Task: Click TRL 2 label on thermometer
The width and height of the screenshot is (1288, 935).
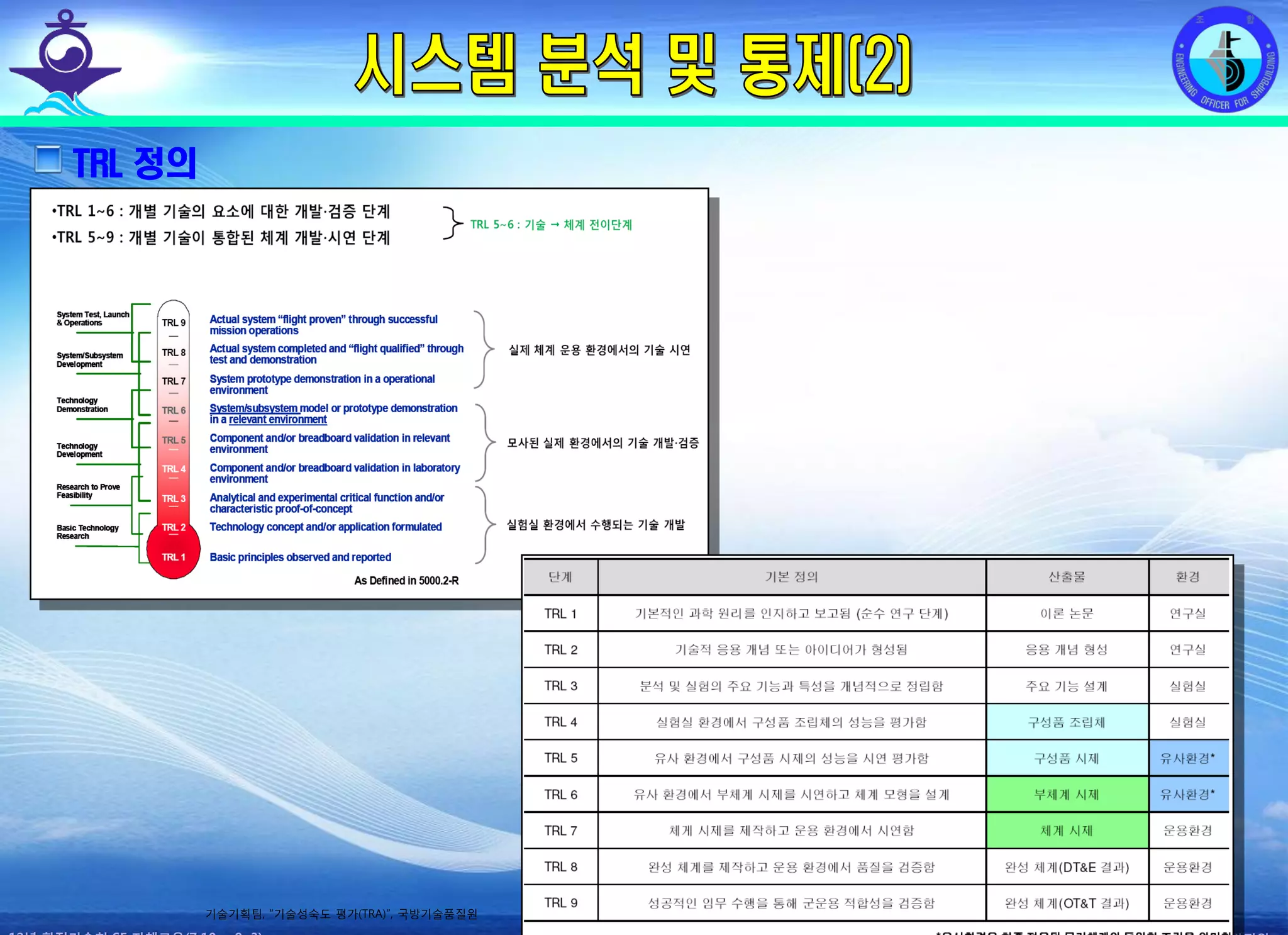Action: [x=174, y=527]
